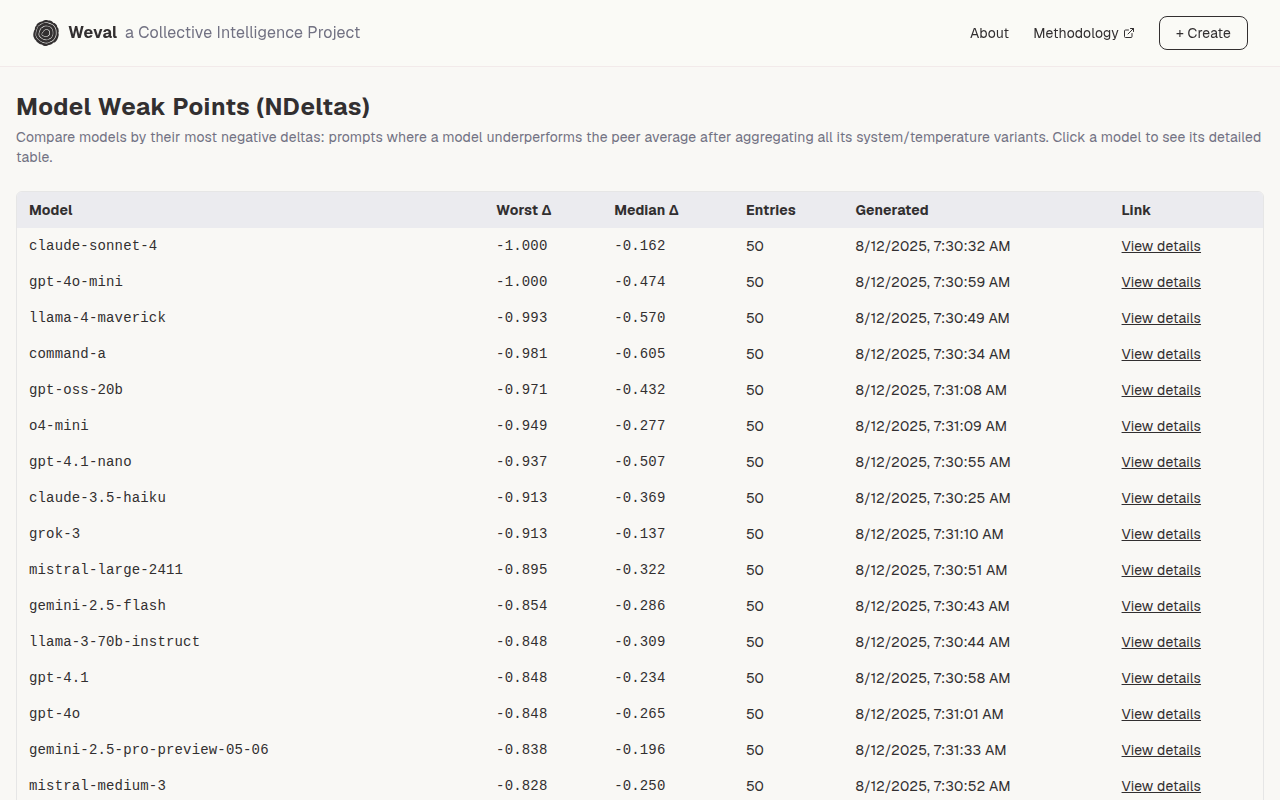Select the llama-3-70b-instruct model name

(x=114, y=642)
